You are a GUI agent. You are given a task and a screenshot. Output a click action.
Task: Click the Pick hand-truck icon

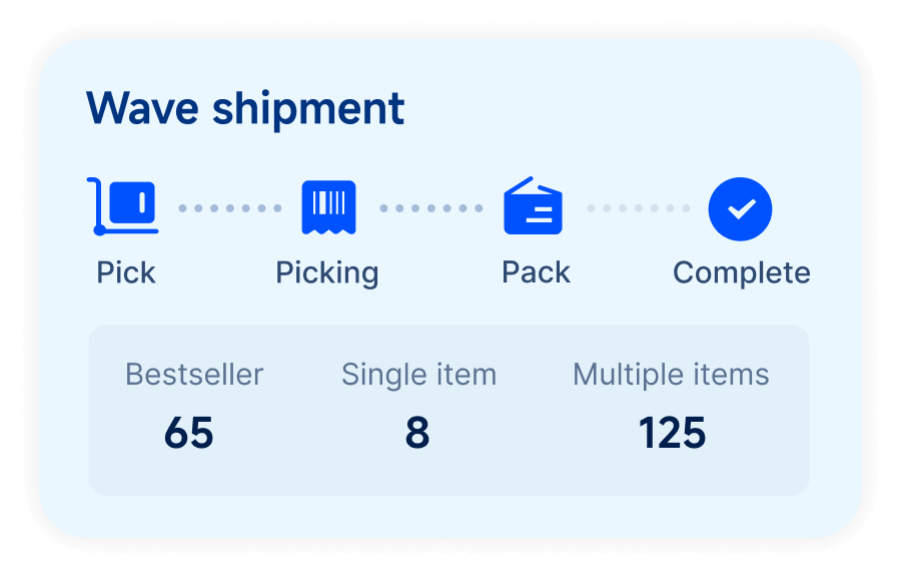click(123, 207)
